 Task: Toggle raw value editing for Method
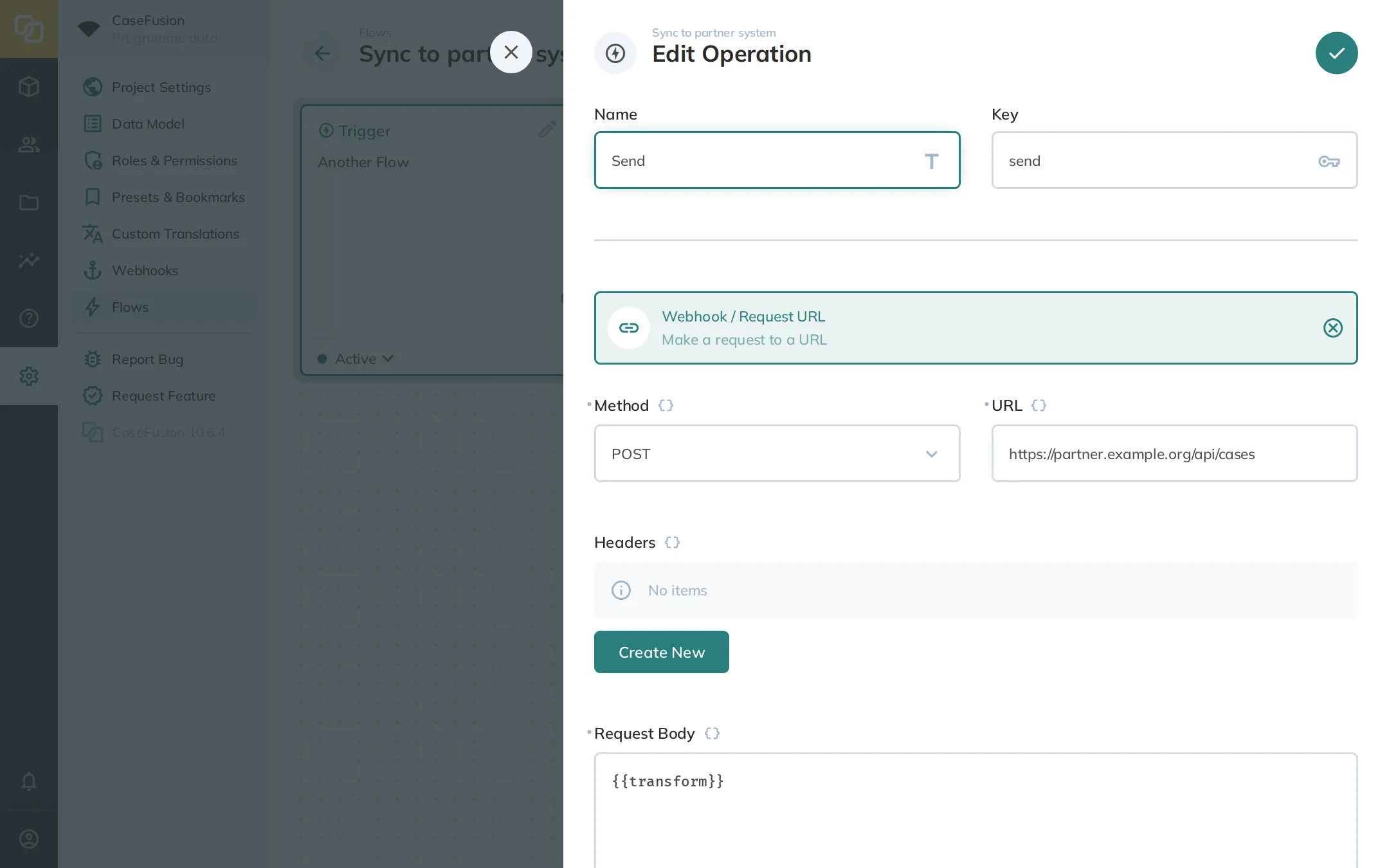[666, 405]
